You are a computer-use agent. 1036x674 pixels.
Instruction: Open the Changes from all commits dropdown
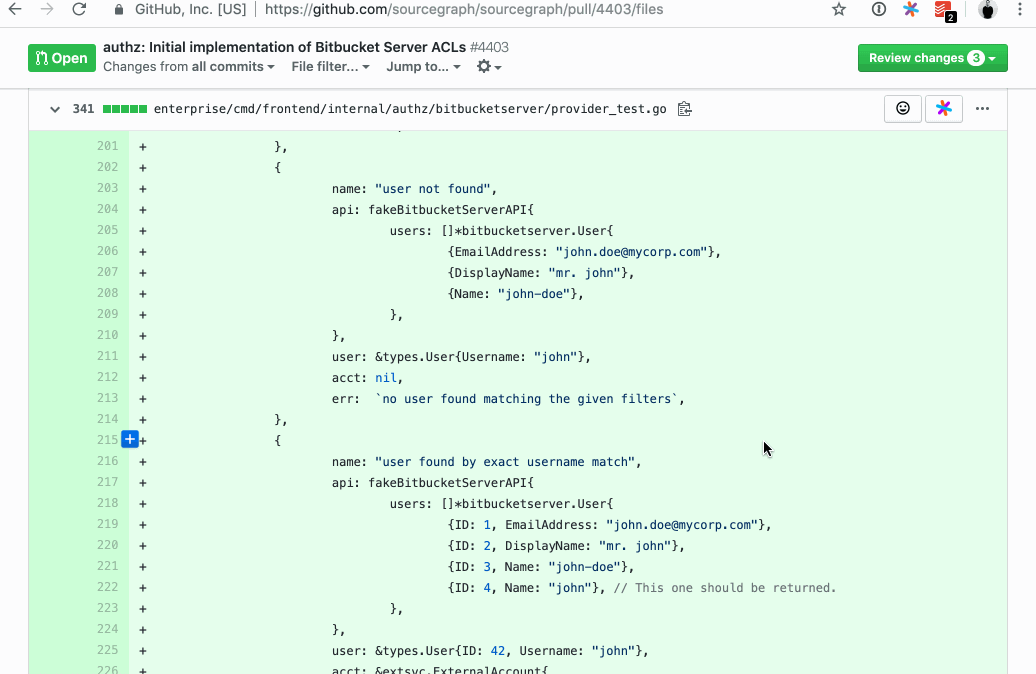pos(188,67)
